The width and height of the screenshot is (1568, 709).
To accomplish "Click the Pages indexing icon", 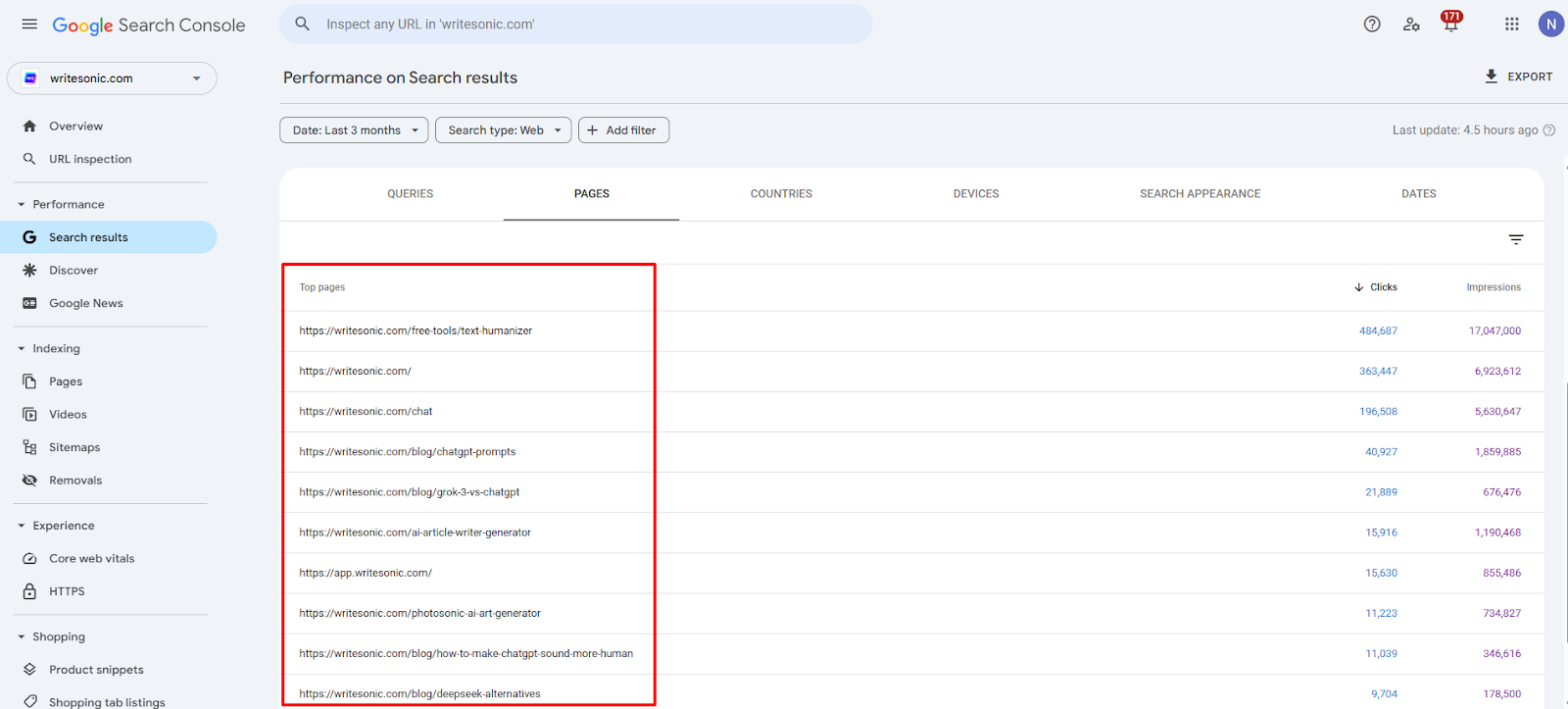I will point(29,381).
